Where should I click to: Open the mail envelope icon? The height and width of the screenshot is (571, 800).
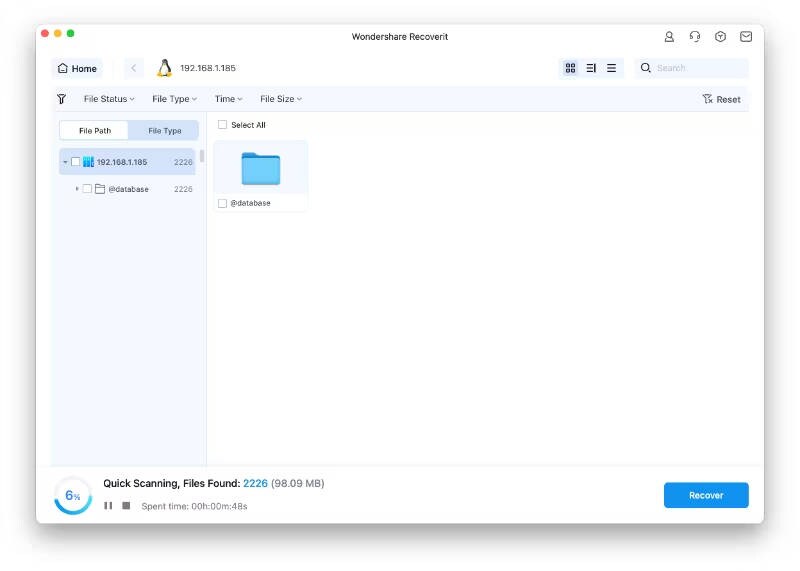pos(745,37)
